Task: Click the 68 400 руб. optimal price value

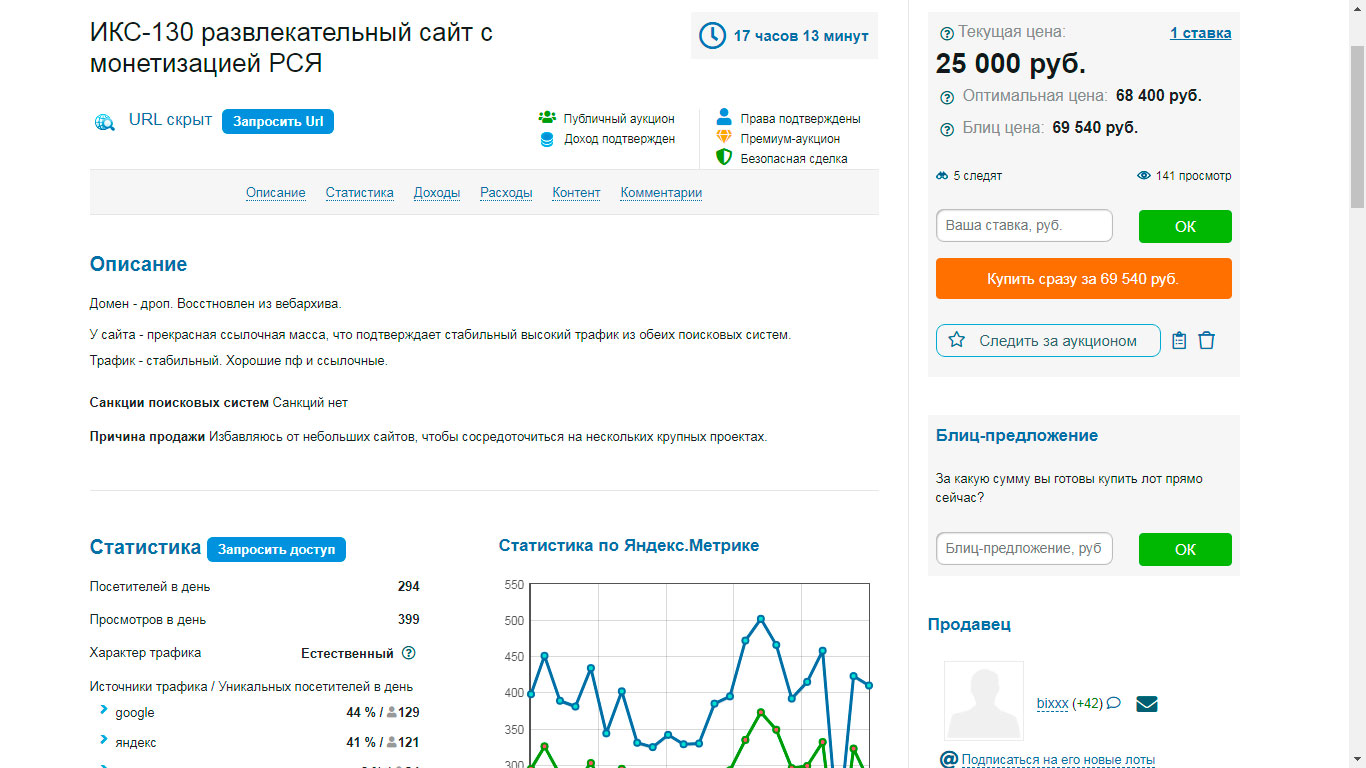Action: click(x=1159, y=96)
